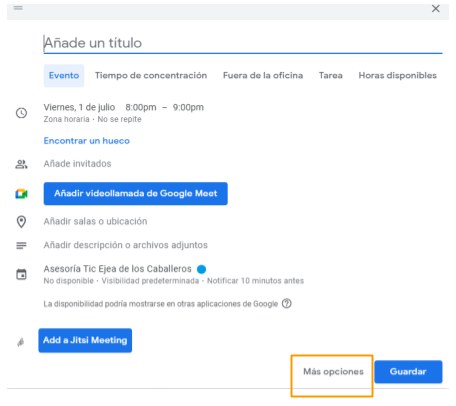Click Add a Jitsi Meeting button
Screen dimensions: 456x406
point(85,340)
